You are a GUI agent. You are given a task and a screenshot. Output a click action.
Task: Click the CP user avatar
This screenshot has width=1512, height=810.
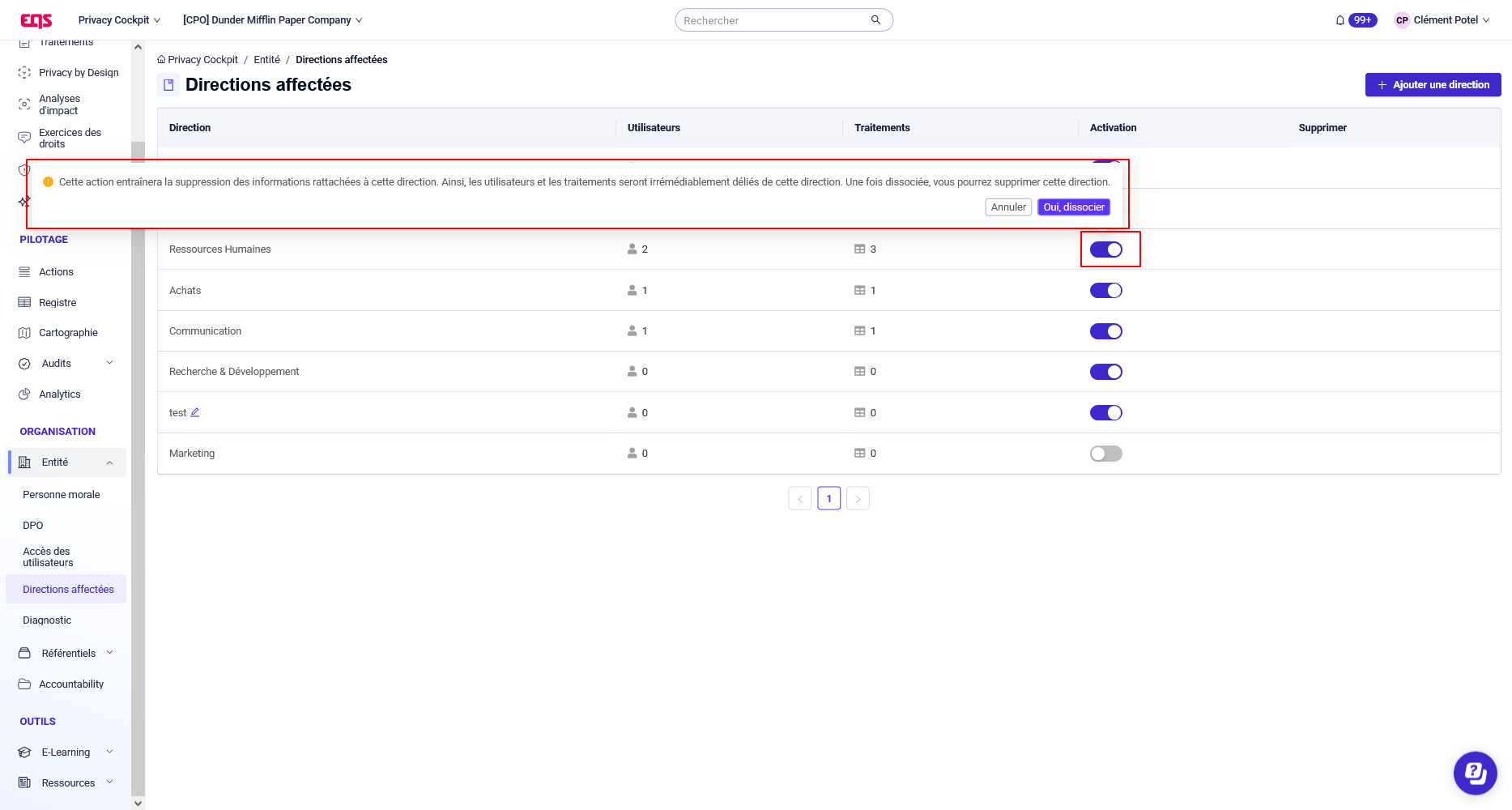tap(1402, 20)
